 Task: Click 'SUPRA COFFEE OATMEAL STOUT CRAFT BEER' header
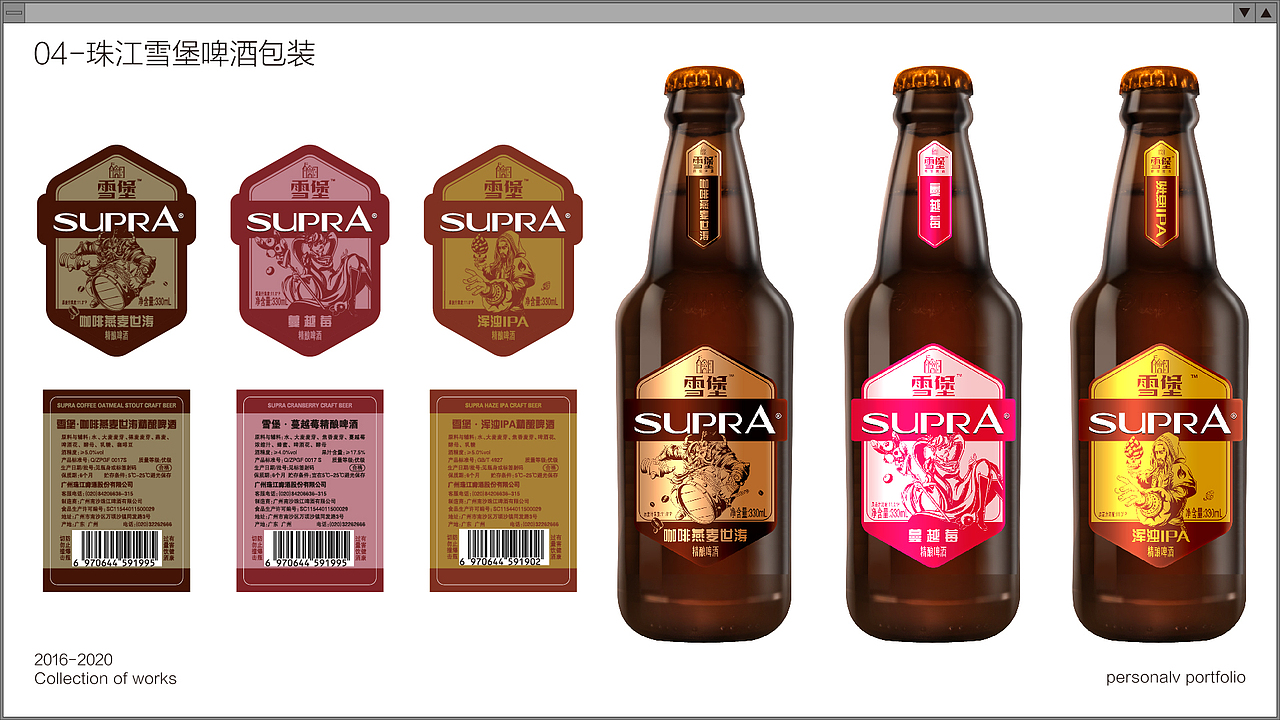[x=116, y=405]
